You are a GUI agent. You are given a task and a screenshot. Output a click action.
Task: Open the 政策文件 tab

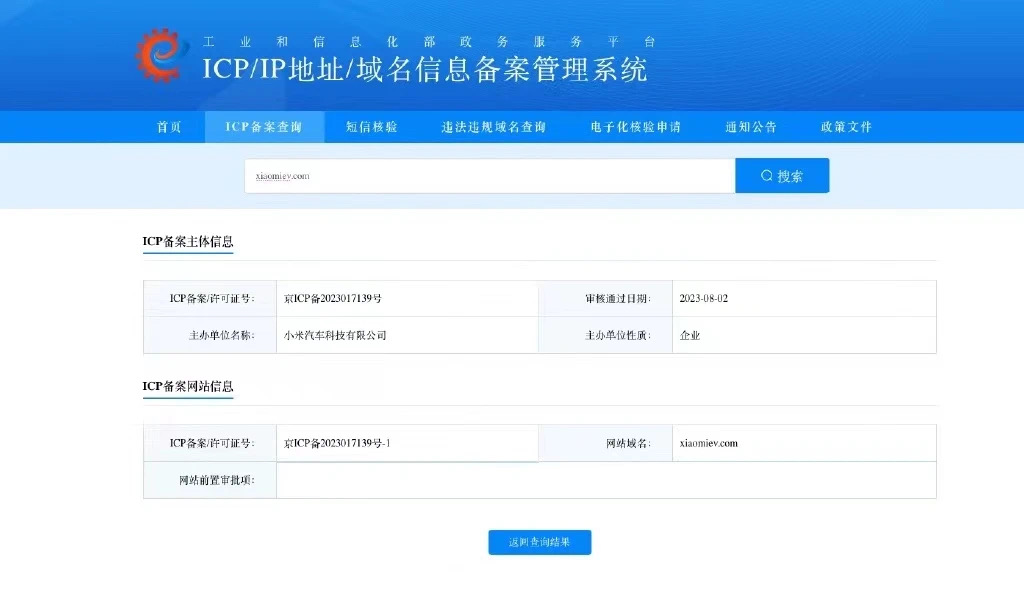[846, 127]
